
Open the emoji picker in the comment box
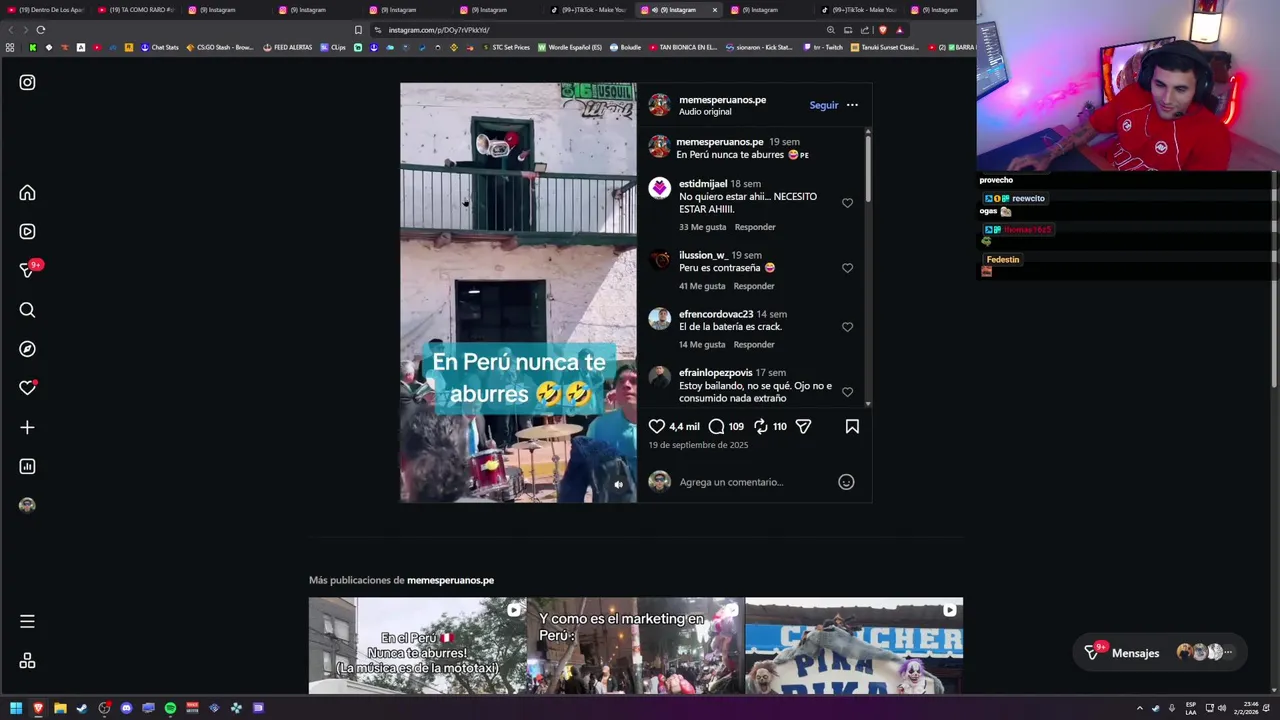[x=846, y=482]
